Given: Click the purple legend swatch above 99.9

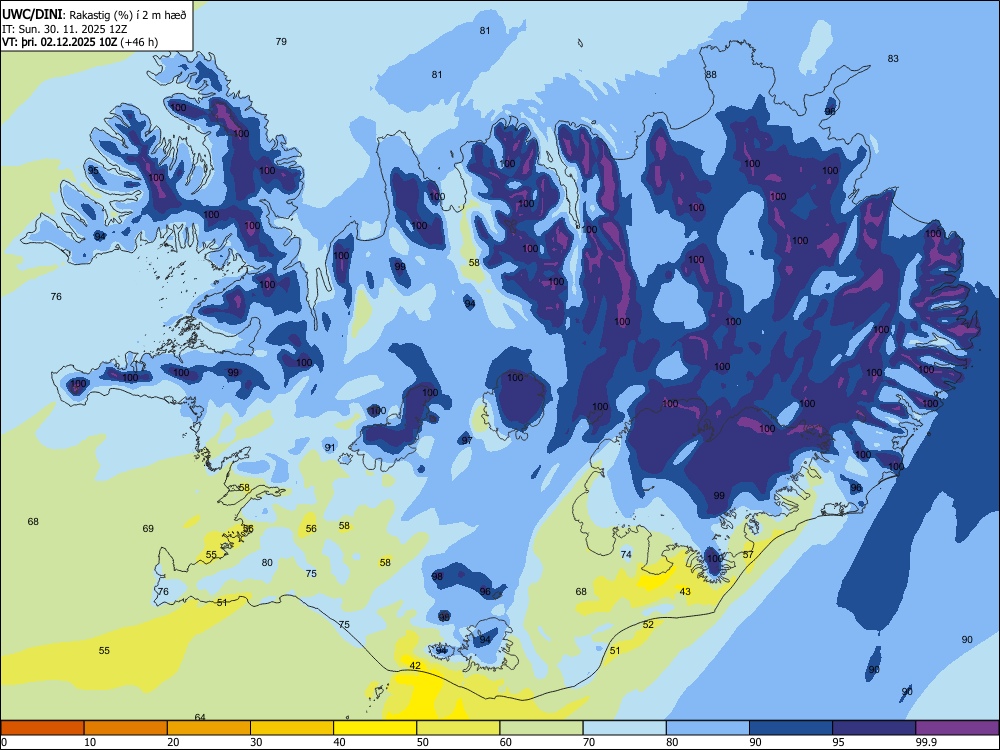Looking at the screenshot, I should tap(957, 728).
